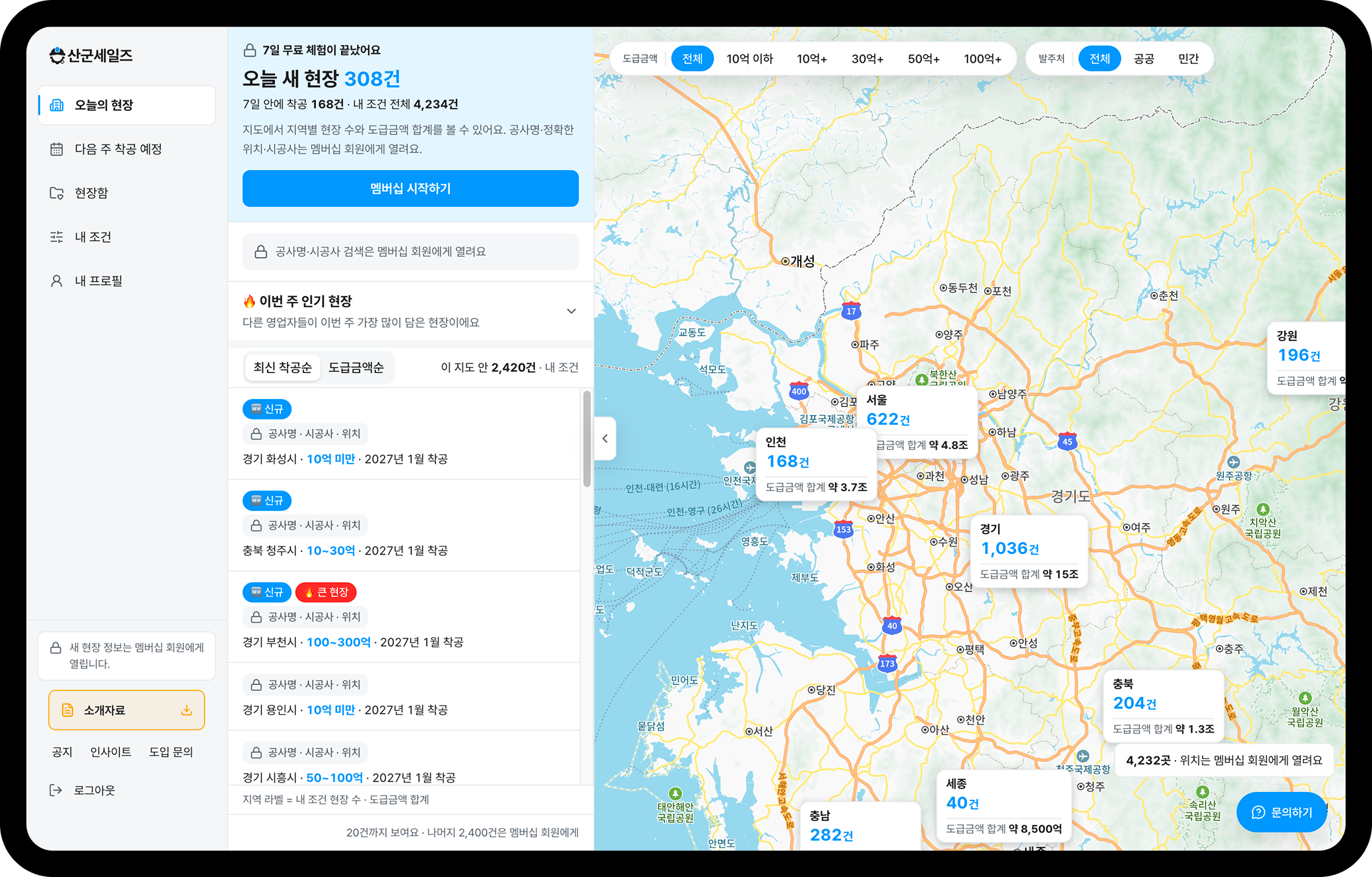The height and width of the screenshot is (877, 1372).
Task: Open 오늘의 현장 building icon in sidebar
Action: coord(57,105)
